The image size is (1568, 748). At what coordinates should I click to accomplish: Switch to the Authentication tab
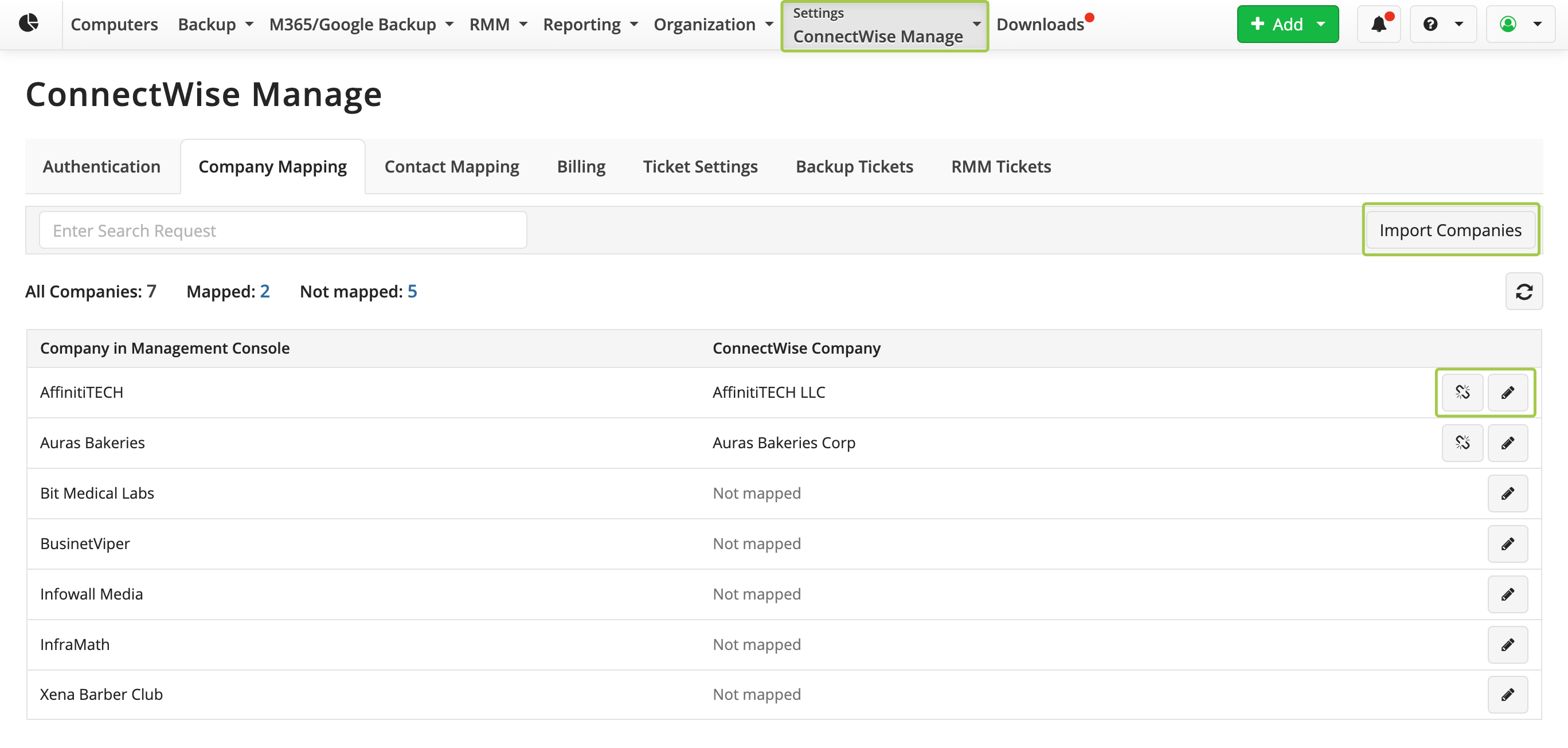tap(101, 167)
